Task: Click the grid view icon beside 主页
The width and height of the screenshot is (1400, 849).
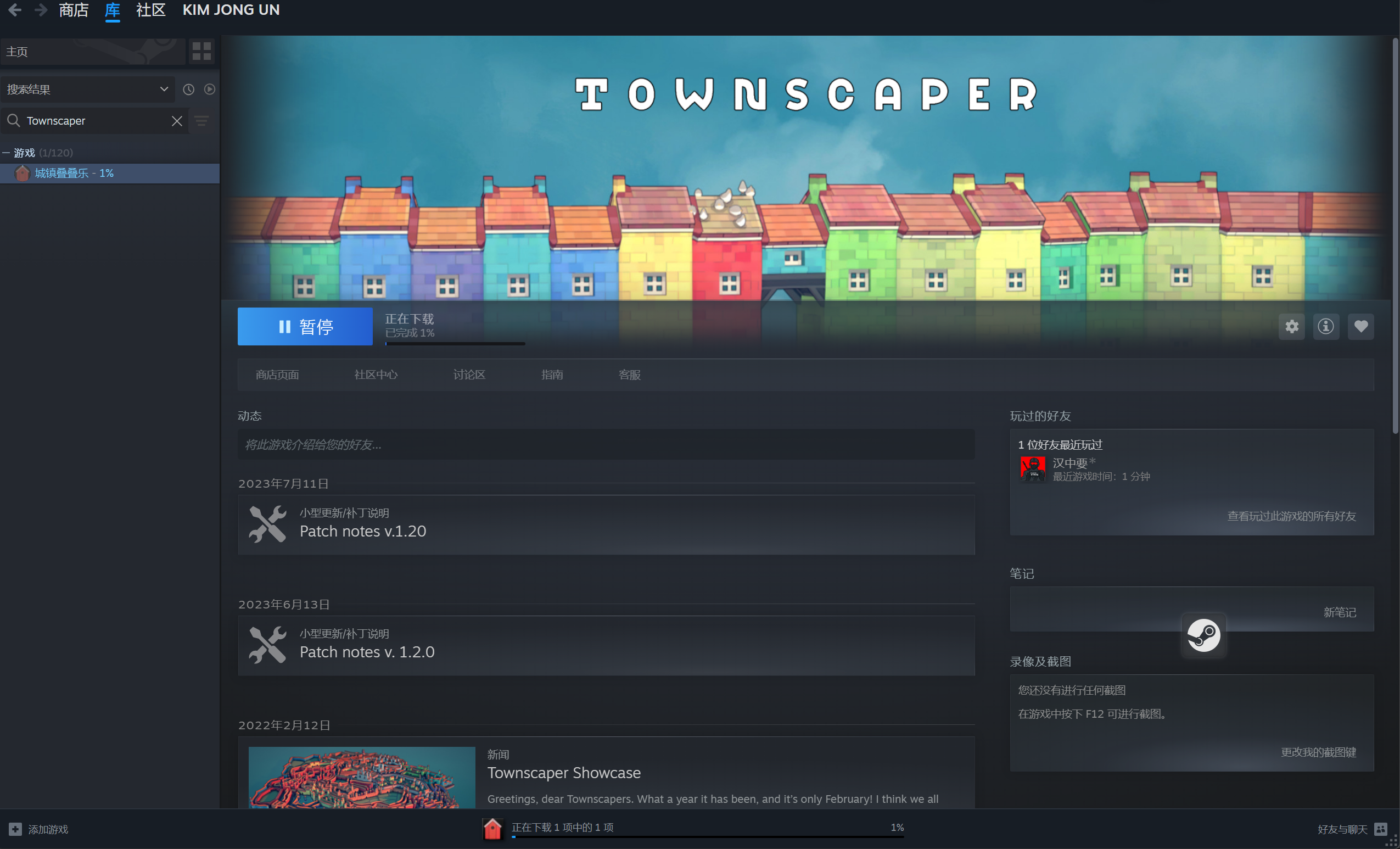Action: point(201,51)
